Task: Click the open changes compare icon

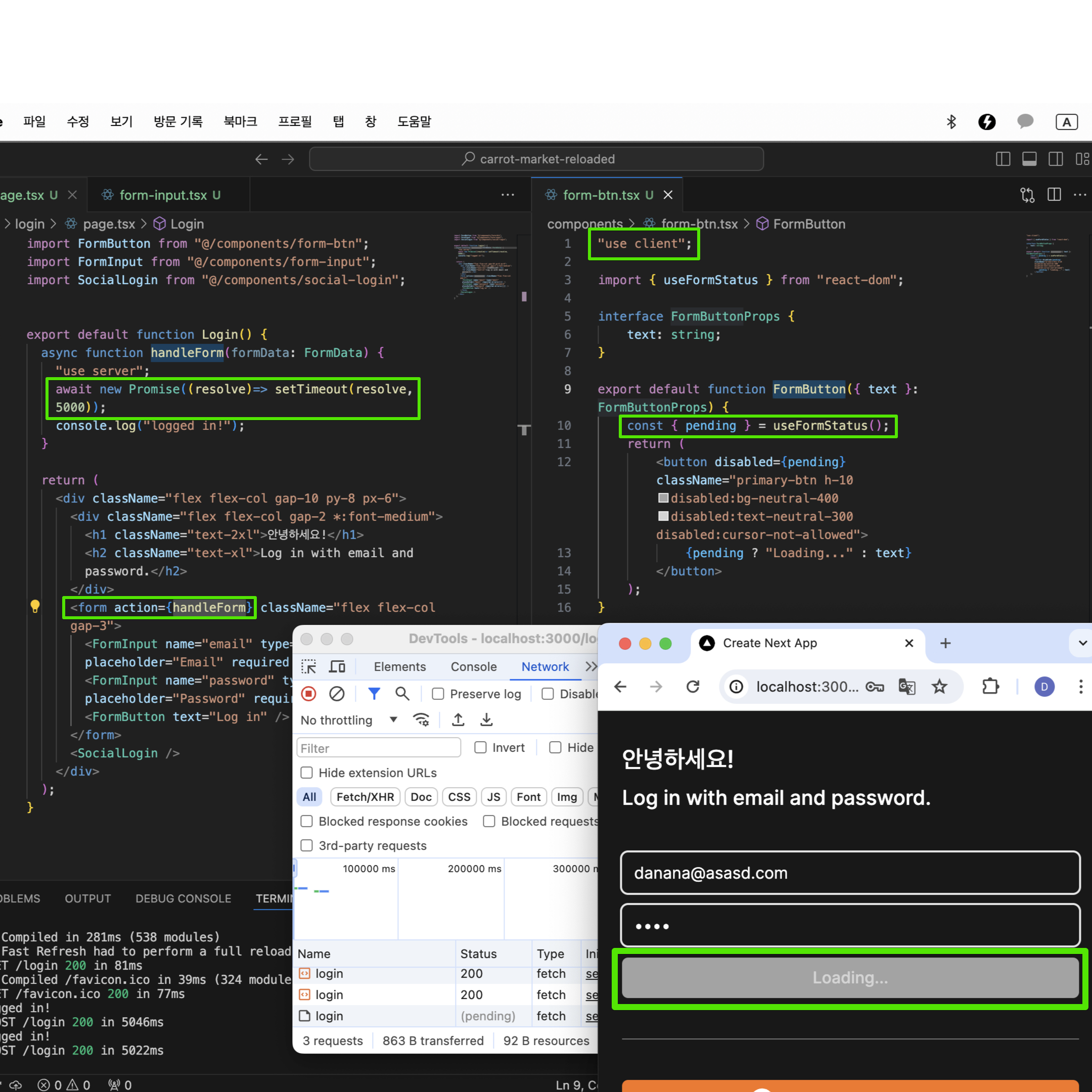Action: tap(1027, 195)
